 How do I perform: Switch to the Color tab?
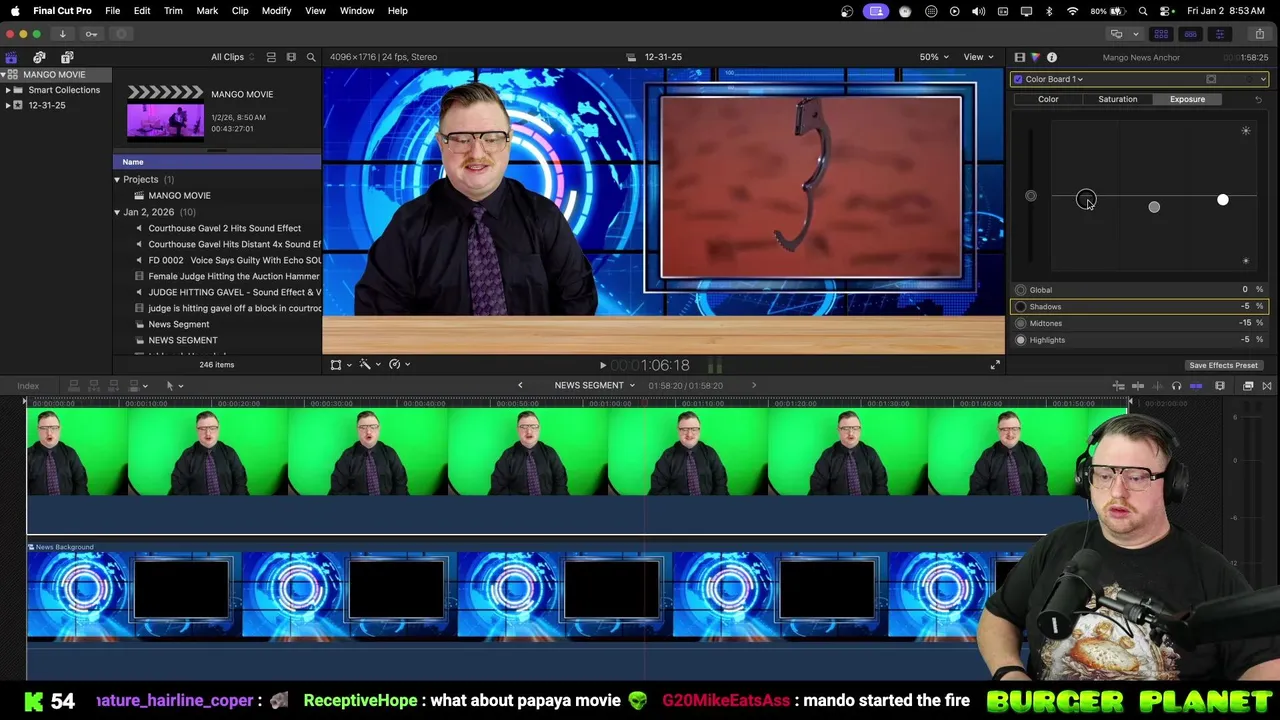[1048, 99]
